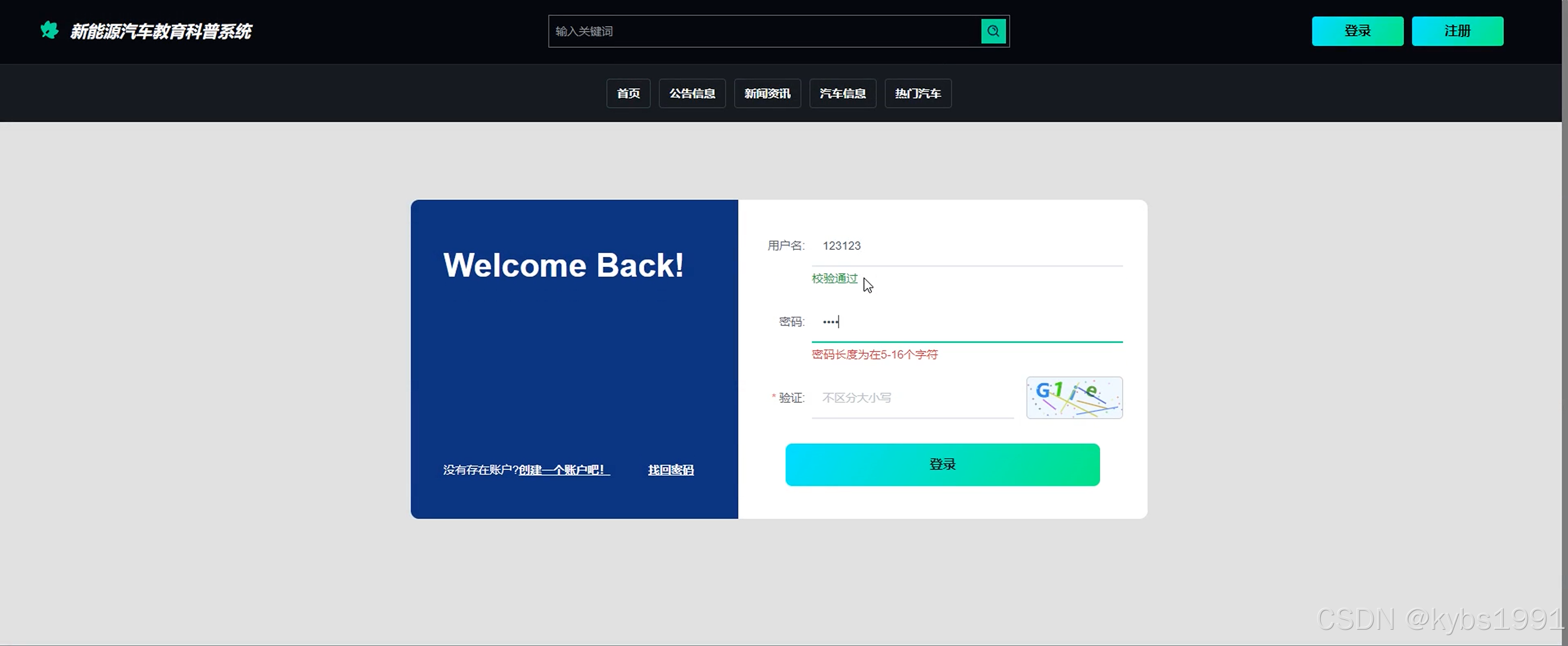The image size is (1568, 646).
Task: Click the 找回密码 recover password link
Action: (670, 470)
